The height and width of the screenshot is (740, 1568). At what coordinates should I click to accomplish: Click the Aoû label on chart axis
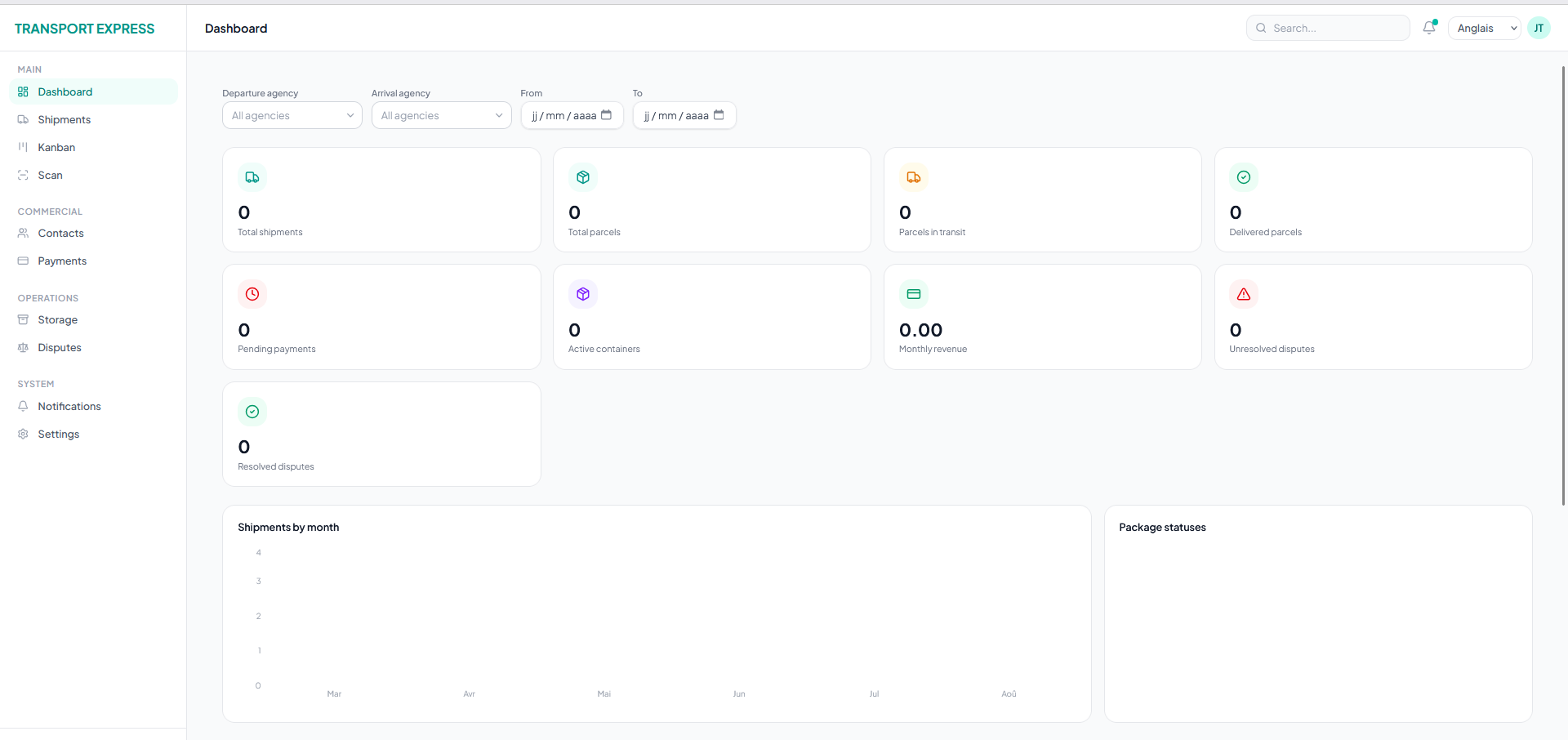(1009, 693)
